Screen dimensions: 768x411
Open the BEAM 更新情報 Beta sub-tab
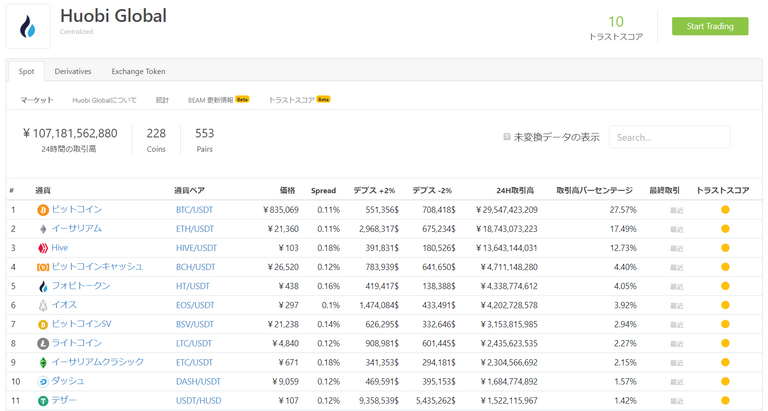pyautogui.click(x=218, y=100)
